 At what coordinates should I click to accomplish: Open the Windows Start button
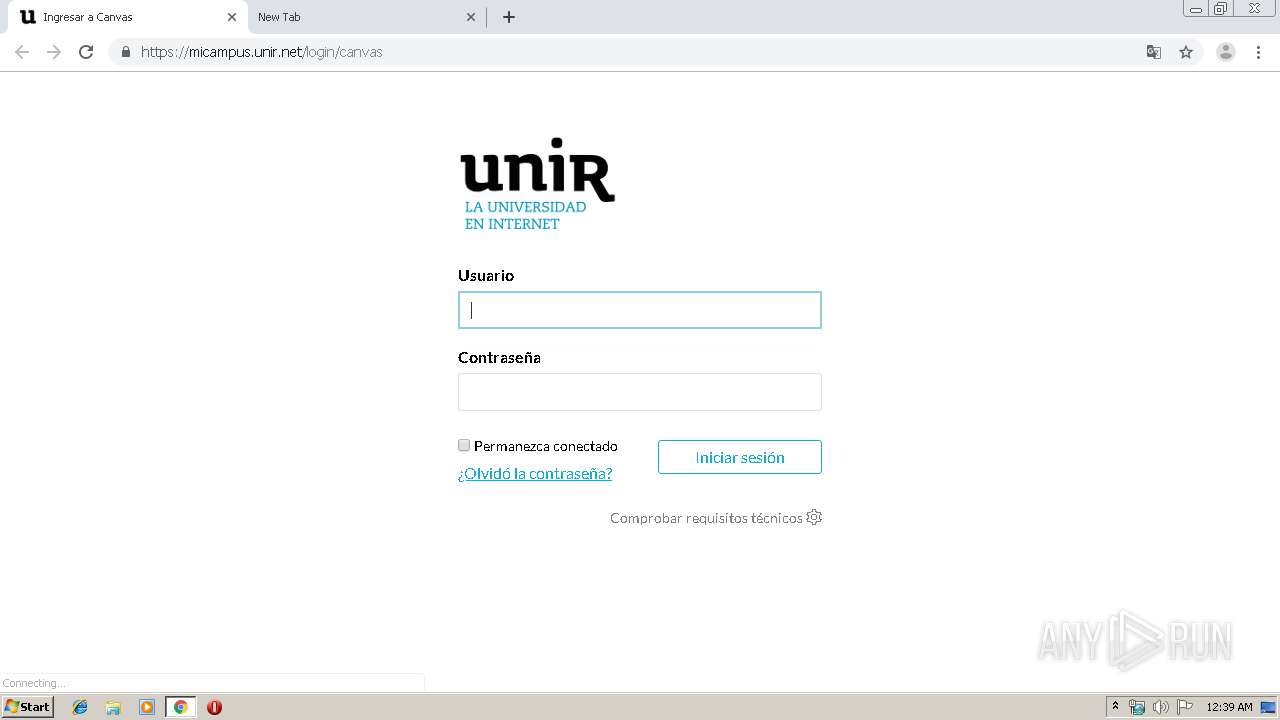coord(28,707)
